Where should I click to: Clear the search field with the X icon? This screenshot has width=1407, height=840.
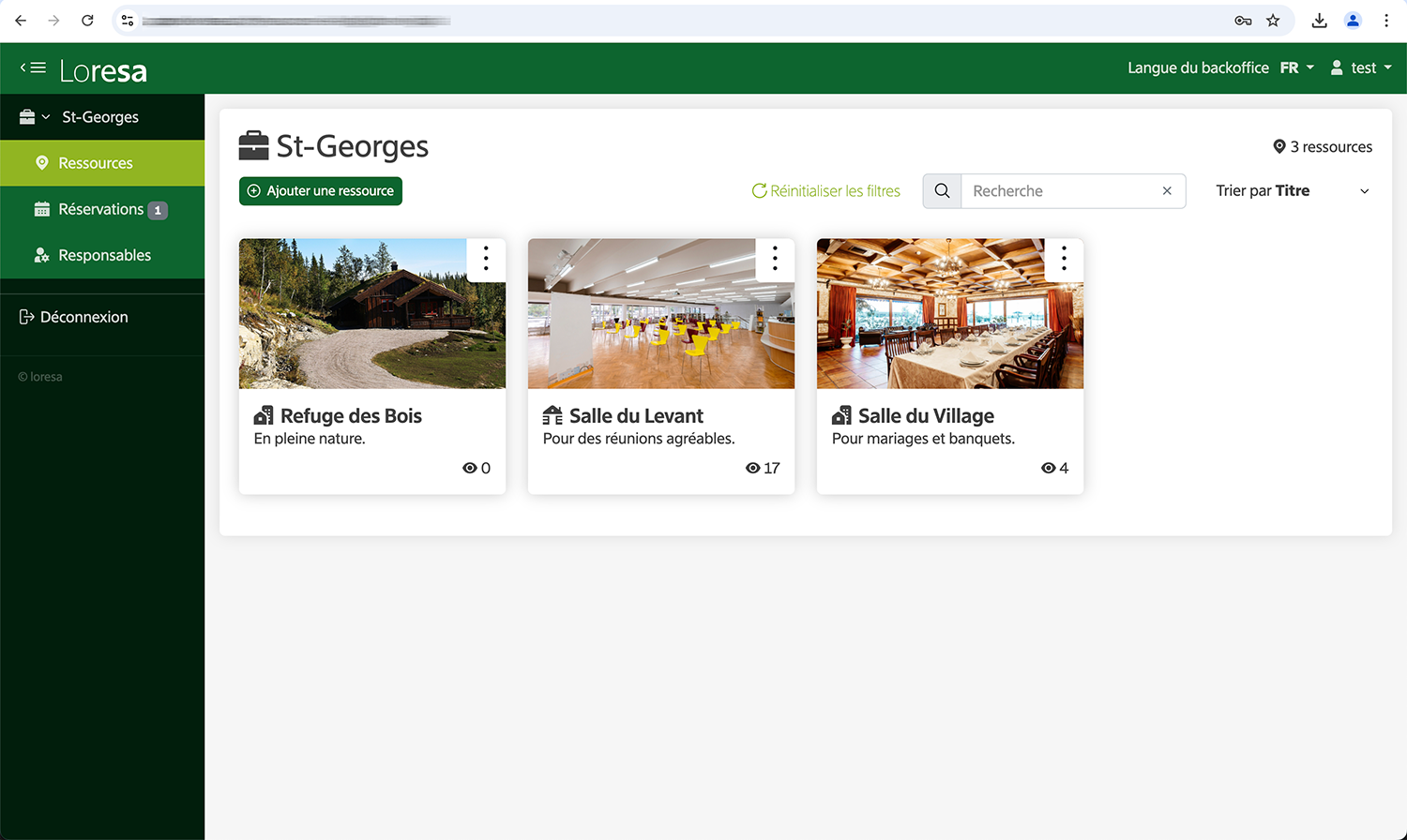tap(1167, 191)
